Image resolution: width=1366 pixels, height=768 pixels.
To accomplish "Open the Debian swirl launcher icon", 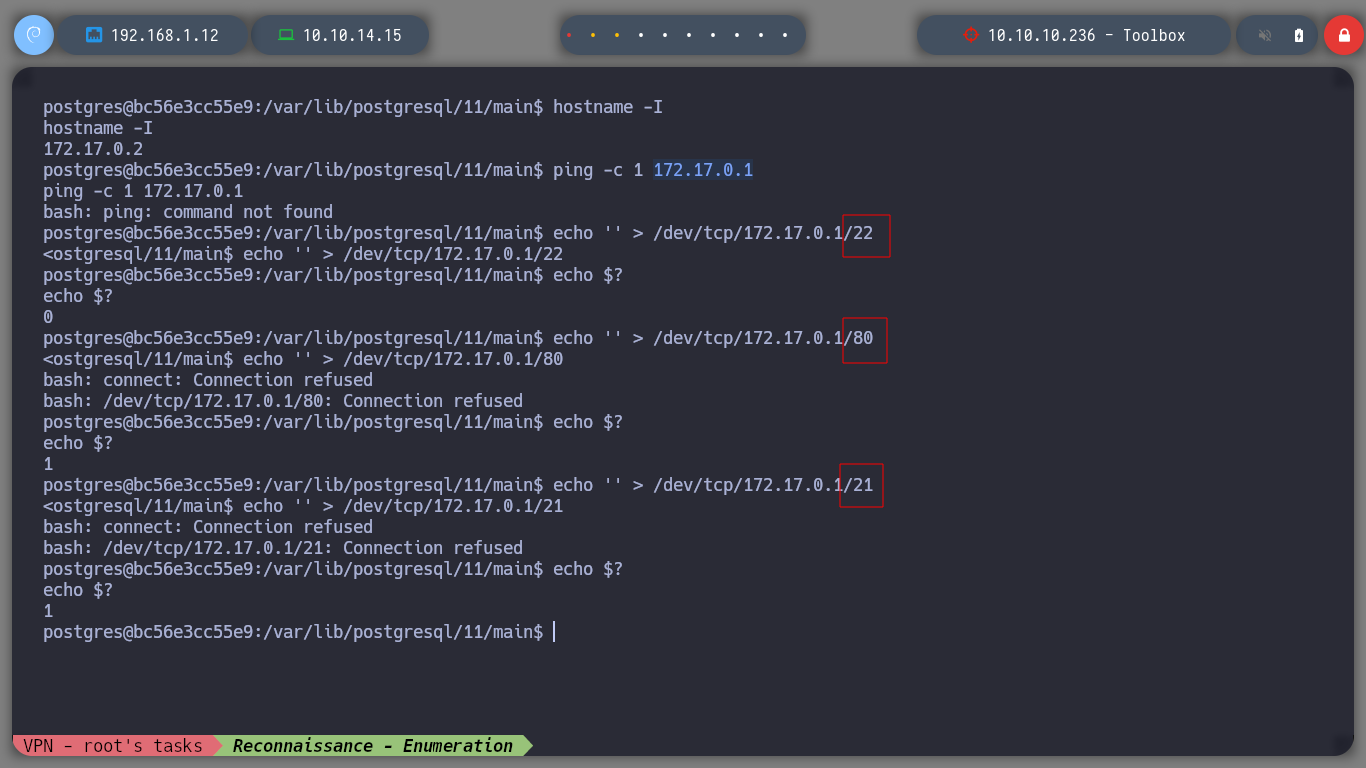I will [x=33, y=35].
